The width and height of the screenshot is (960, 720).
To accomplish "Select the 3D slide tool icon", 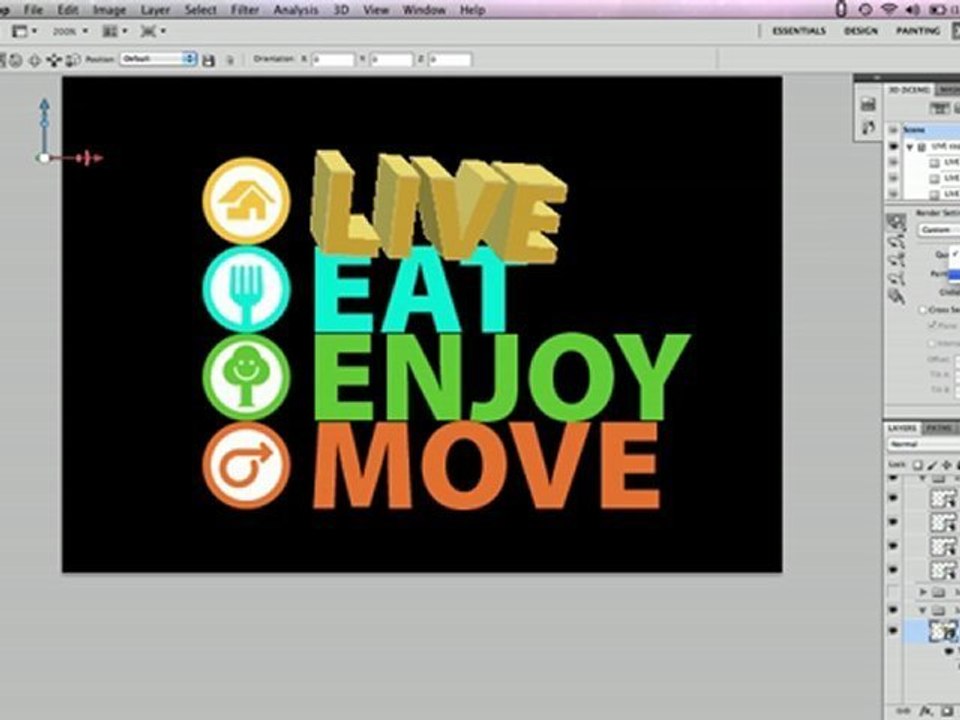I will click(54, 60).
